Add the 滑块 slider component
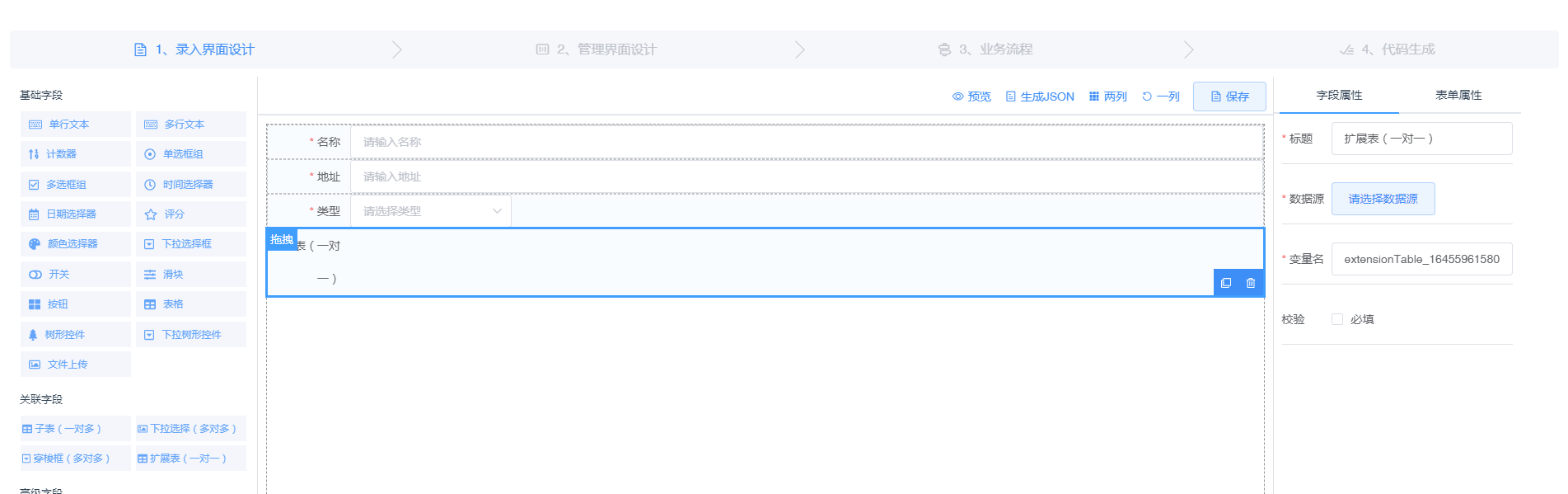 pos(191,275)
